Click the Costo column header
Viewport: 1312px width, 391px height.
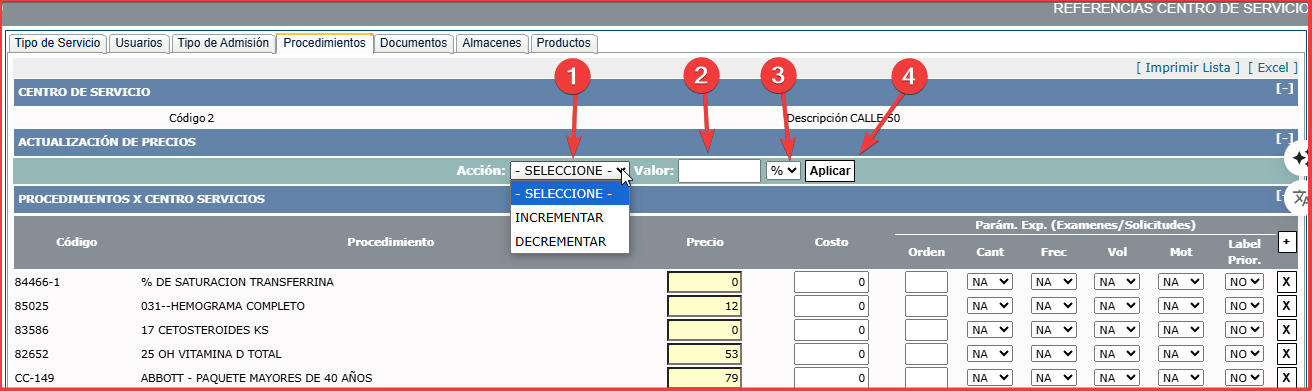click(831, 242)
